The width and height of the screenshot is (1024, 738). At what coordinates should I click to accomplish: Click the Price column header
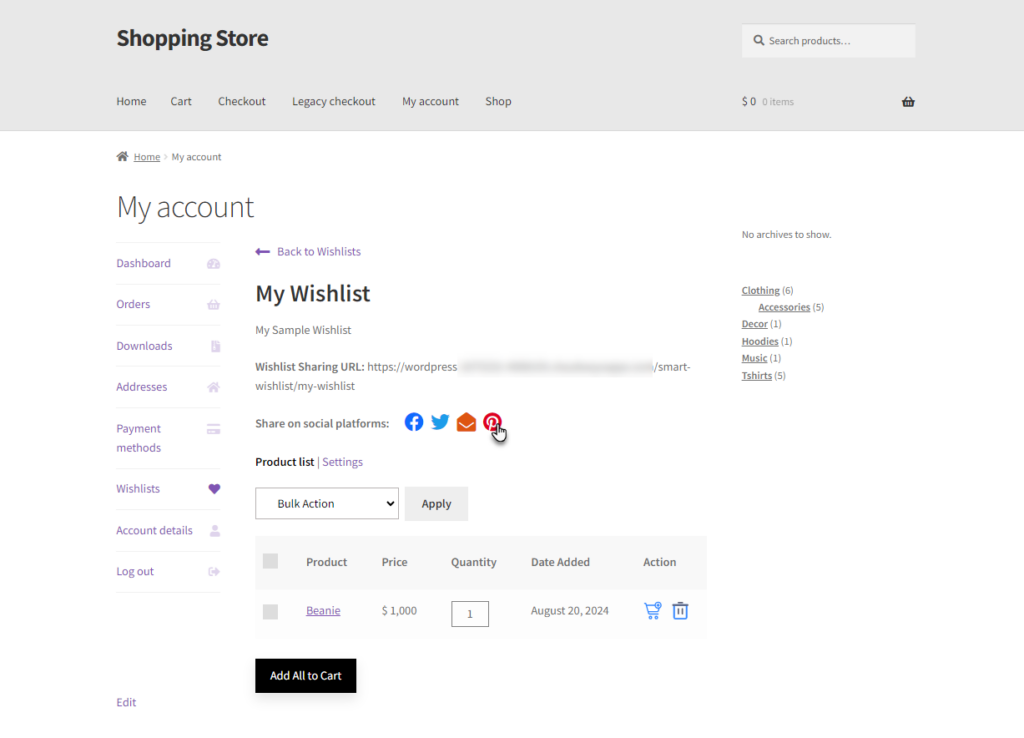pos(394,562)
